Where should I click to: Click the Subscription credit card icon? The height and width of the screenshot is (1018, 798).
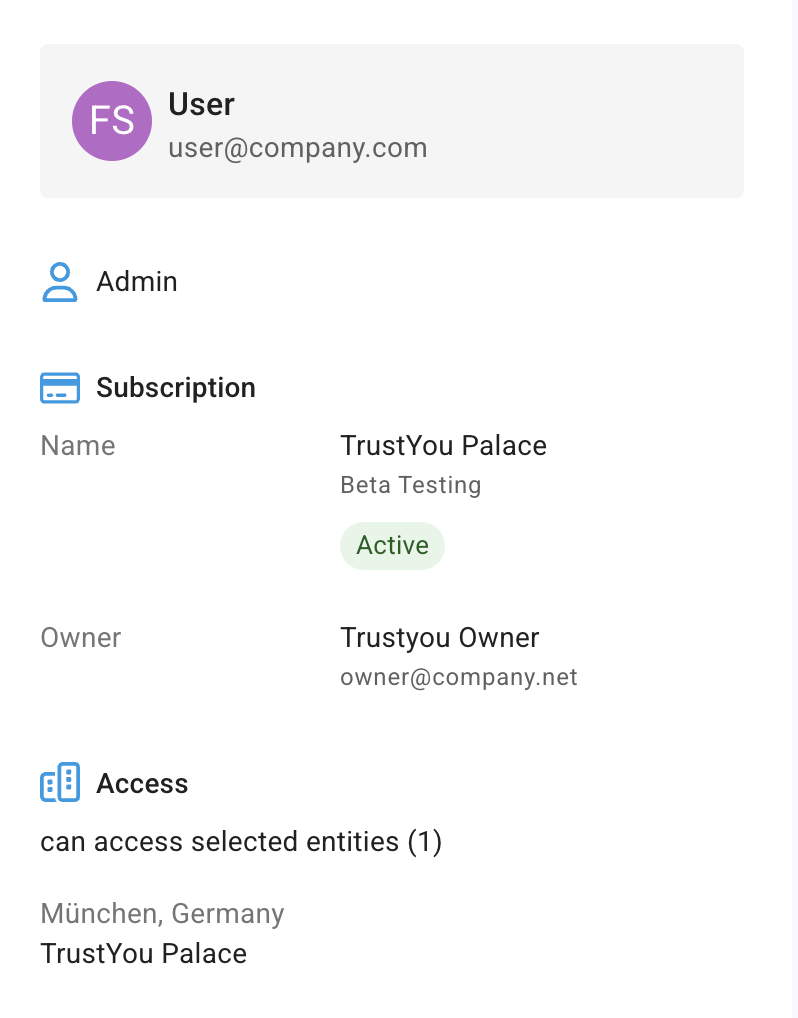60,388
